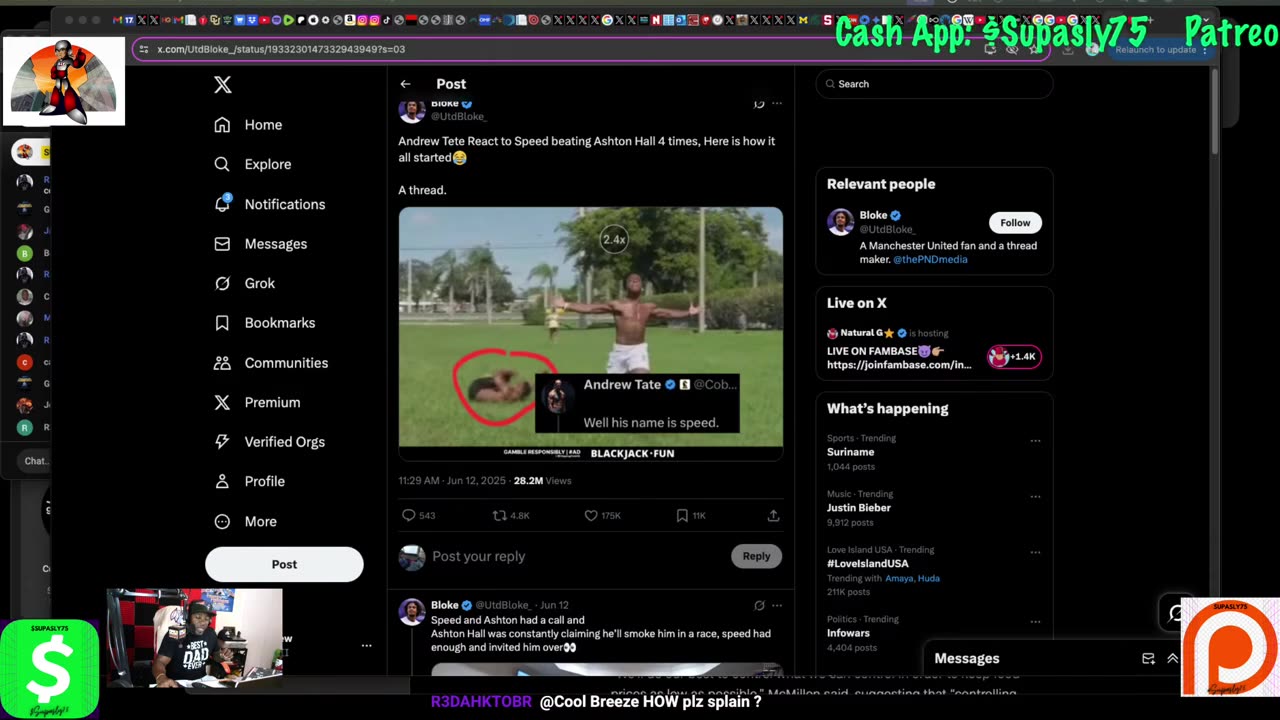Open the joinfambase.com live link
This screenshot has width=1280, height=720.
pos(899,365)
